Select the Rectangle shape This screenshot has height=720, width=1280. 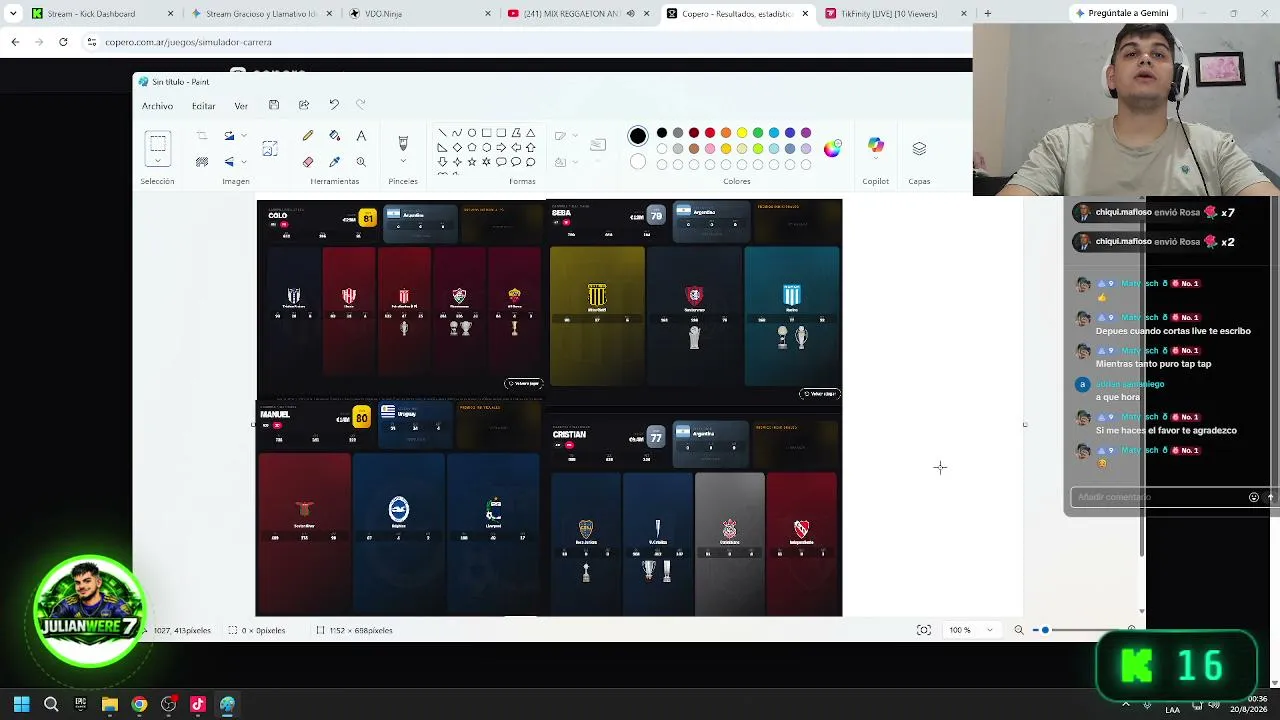pos(486,133)
